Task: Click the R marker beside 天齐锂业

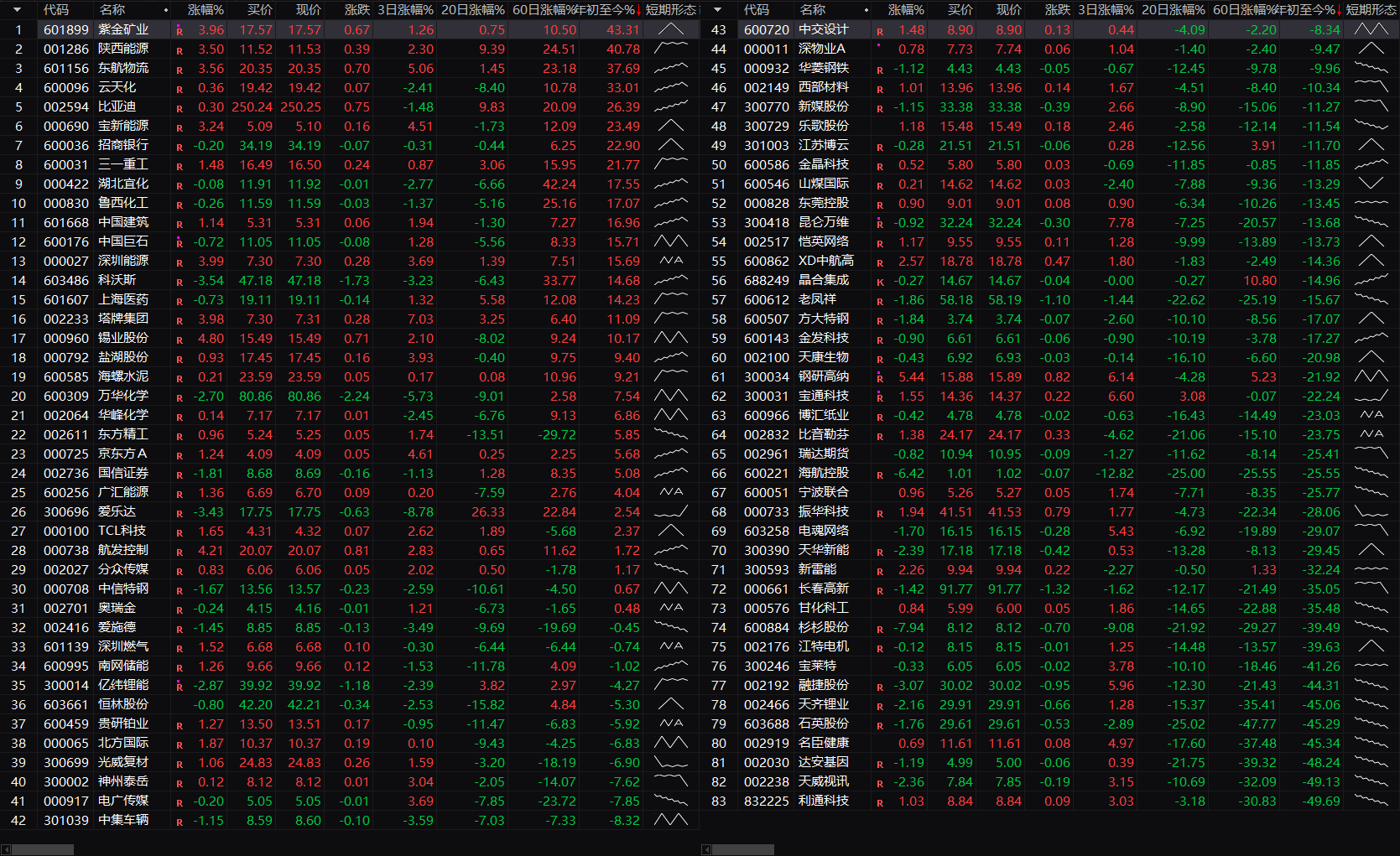Action: (880, 706)
